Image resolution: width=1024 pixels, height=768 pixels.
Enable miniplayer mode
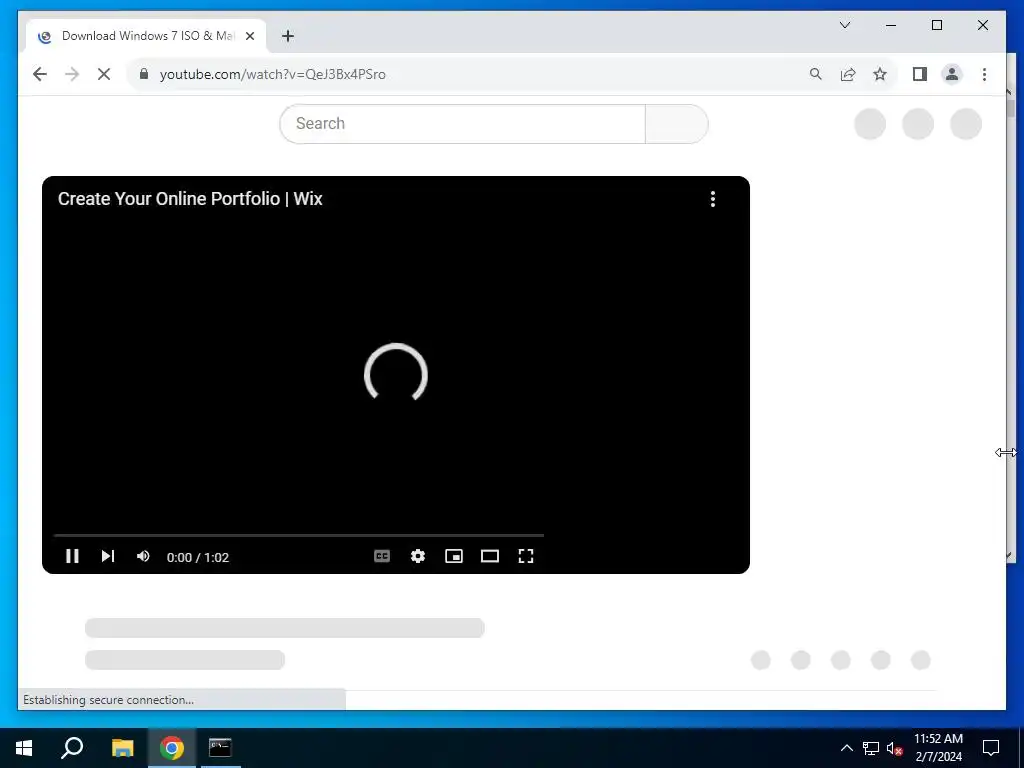[x=454, y=556]
